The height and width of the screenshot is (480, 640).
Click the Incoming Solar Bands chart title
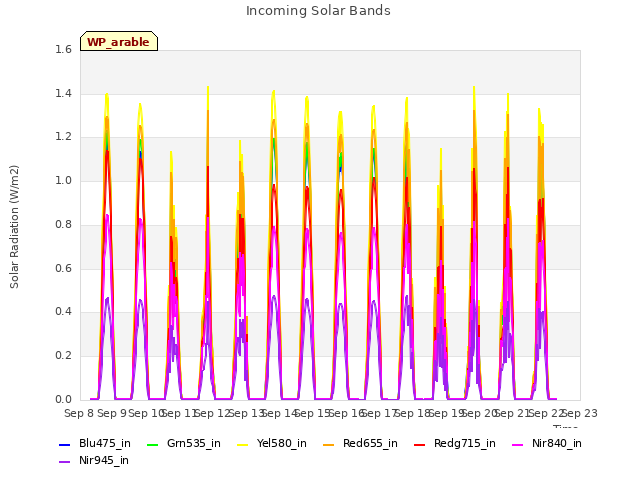(x=318, y=11)
